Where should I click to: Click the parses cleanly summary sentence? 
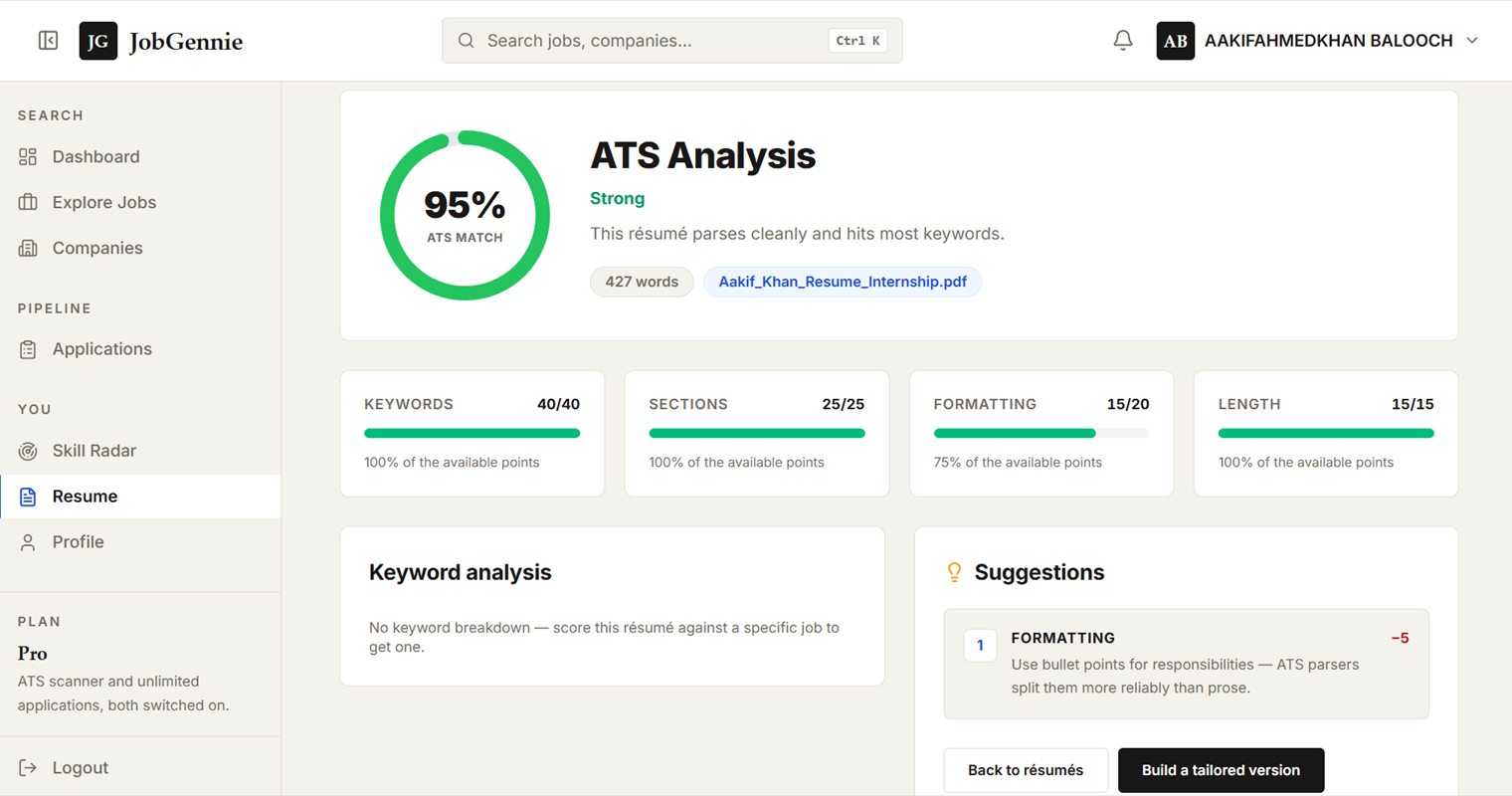point(797,234)
